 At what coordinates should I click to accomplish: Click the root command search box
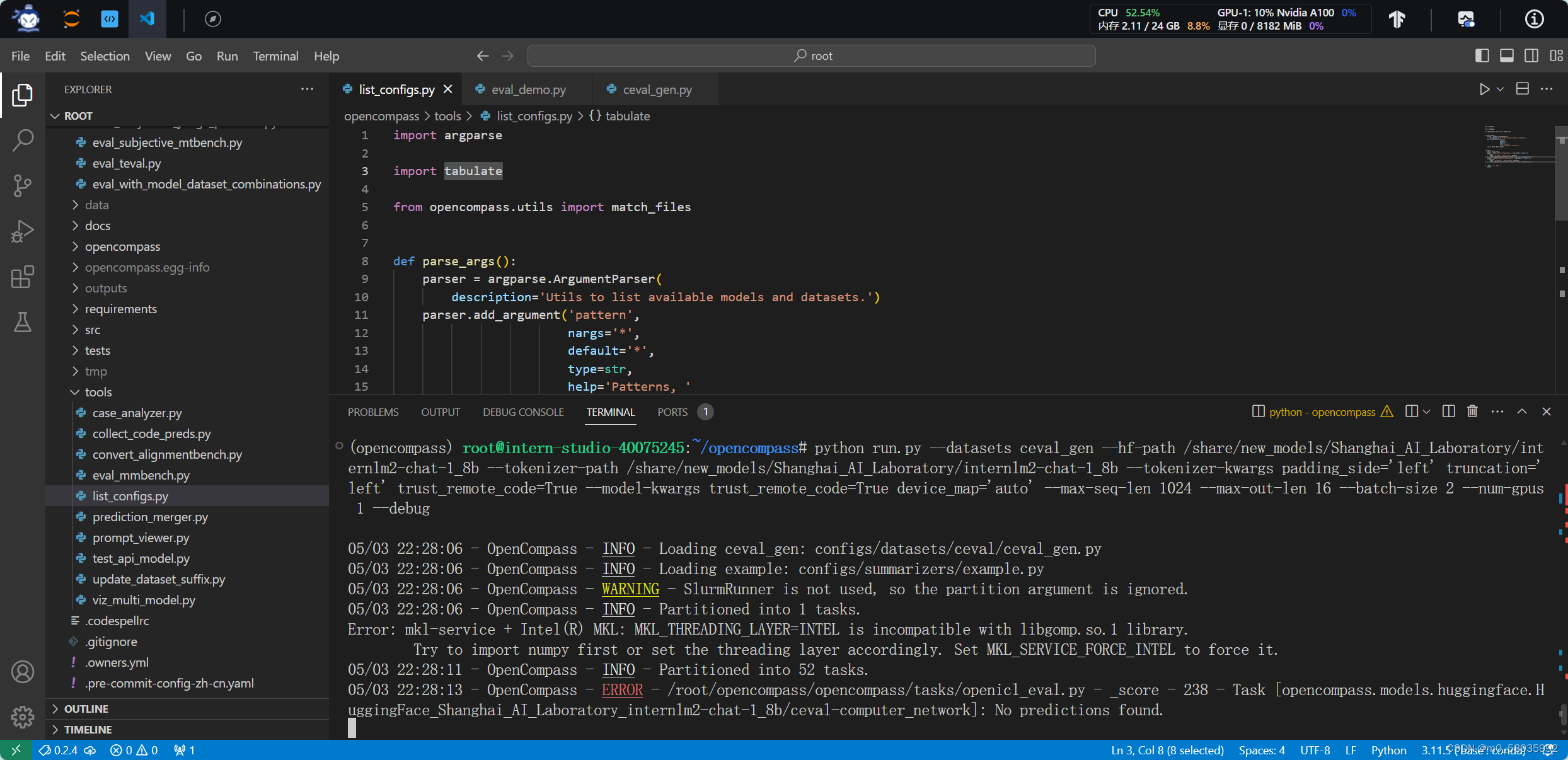pos(812,56)
